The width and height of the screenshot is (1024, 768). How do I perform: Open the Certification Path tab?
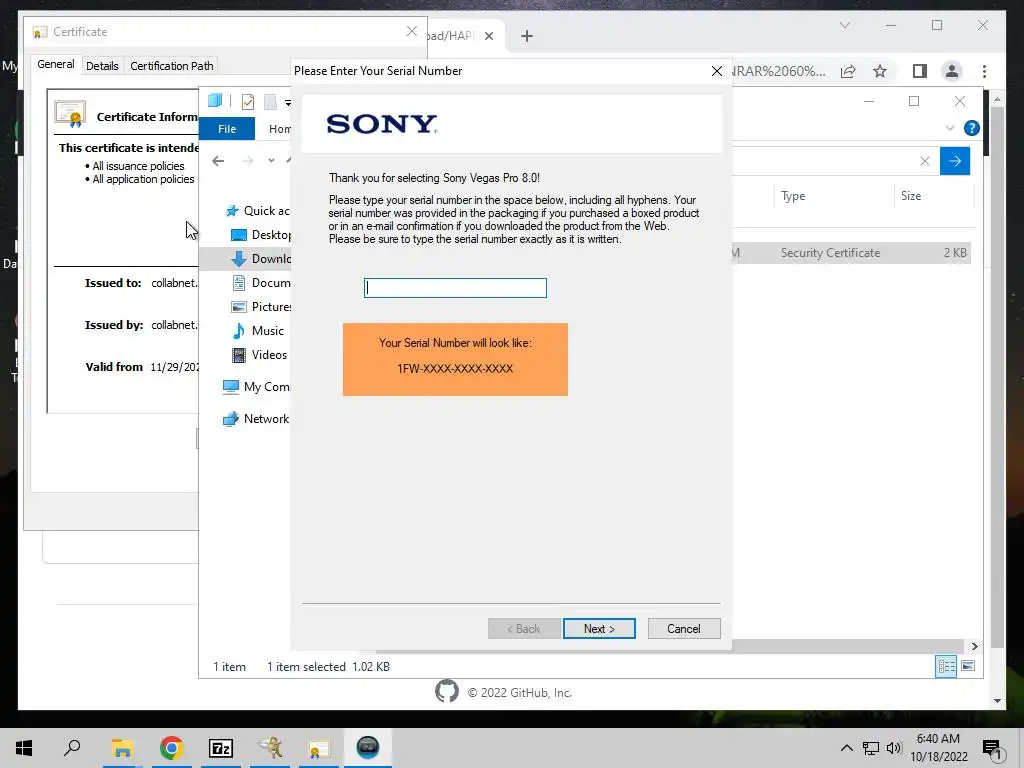(x=172, y=66)
